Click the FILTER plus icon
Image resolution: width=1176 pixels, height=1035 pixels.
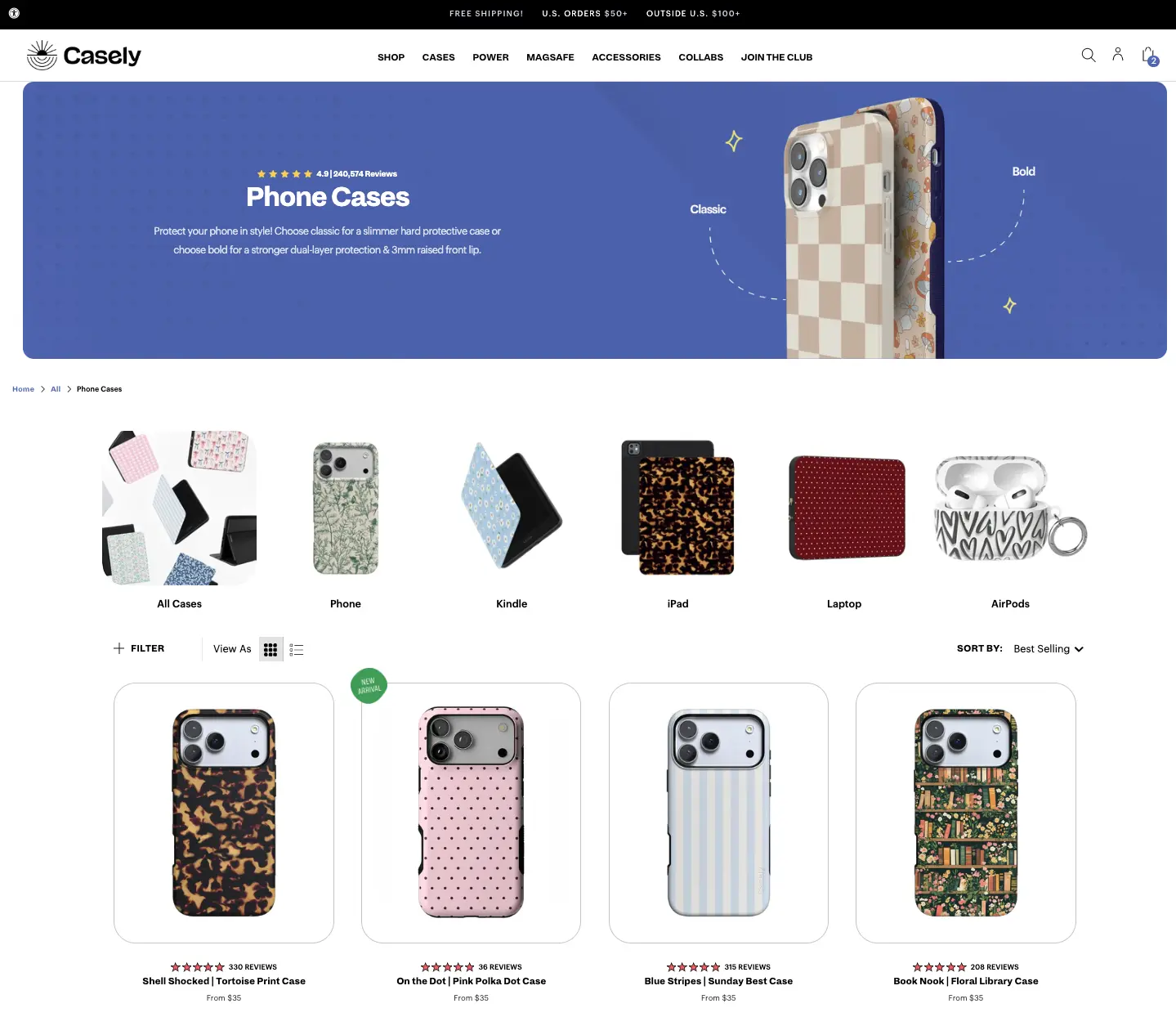coord(118,648)
